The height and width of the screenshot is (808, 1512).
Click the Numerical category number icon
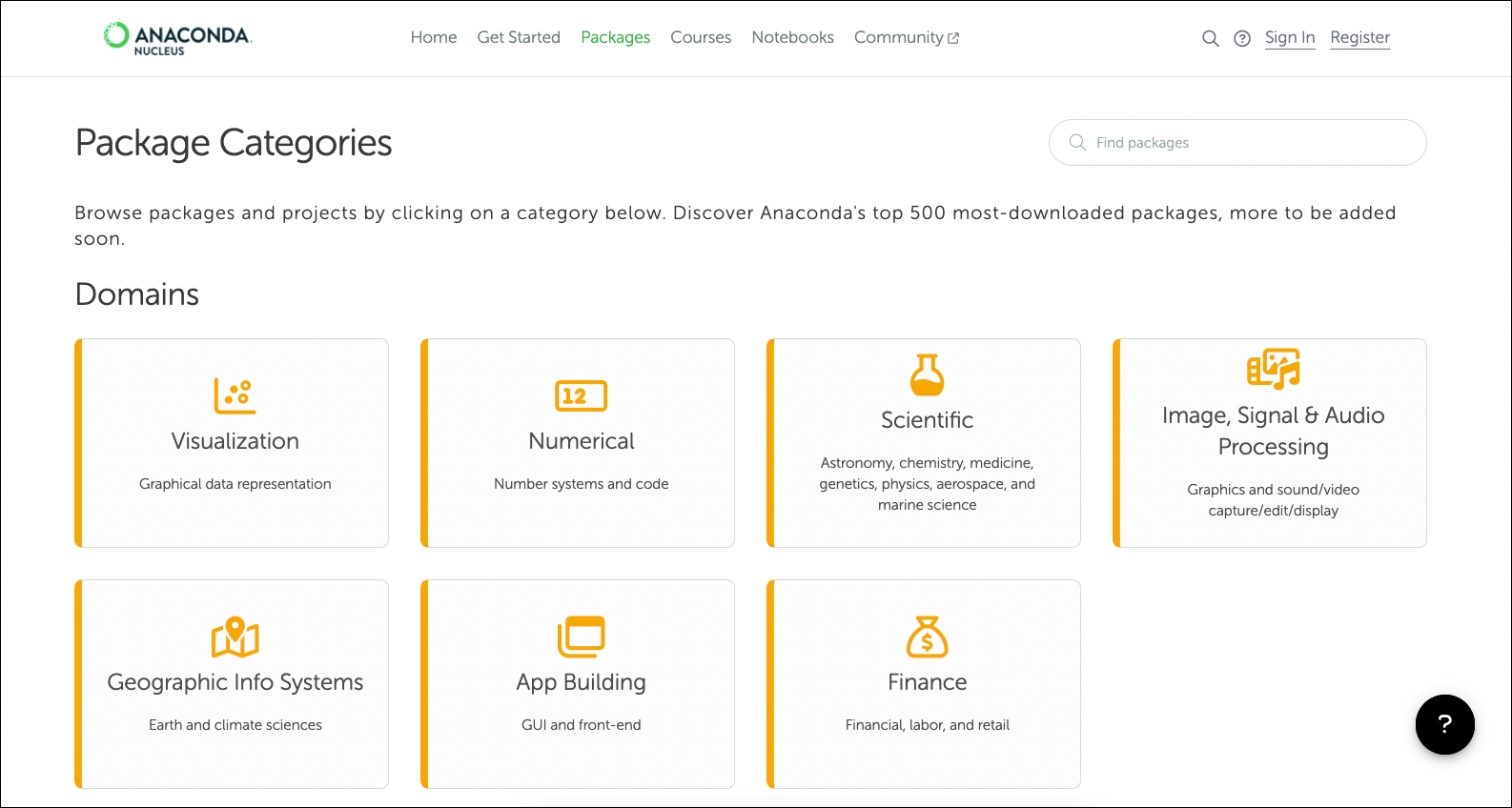581,395
